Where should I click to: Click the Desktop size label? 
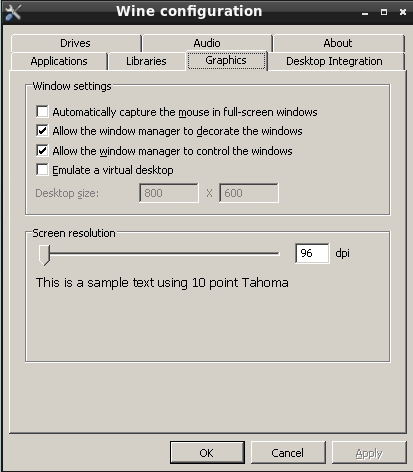pos(67,193)
